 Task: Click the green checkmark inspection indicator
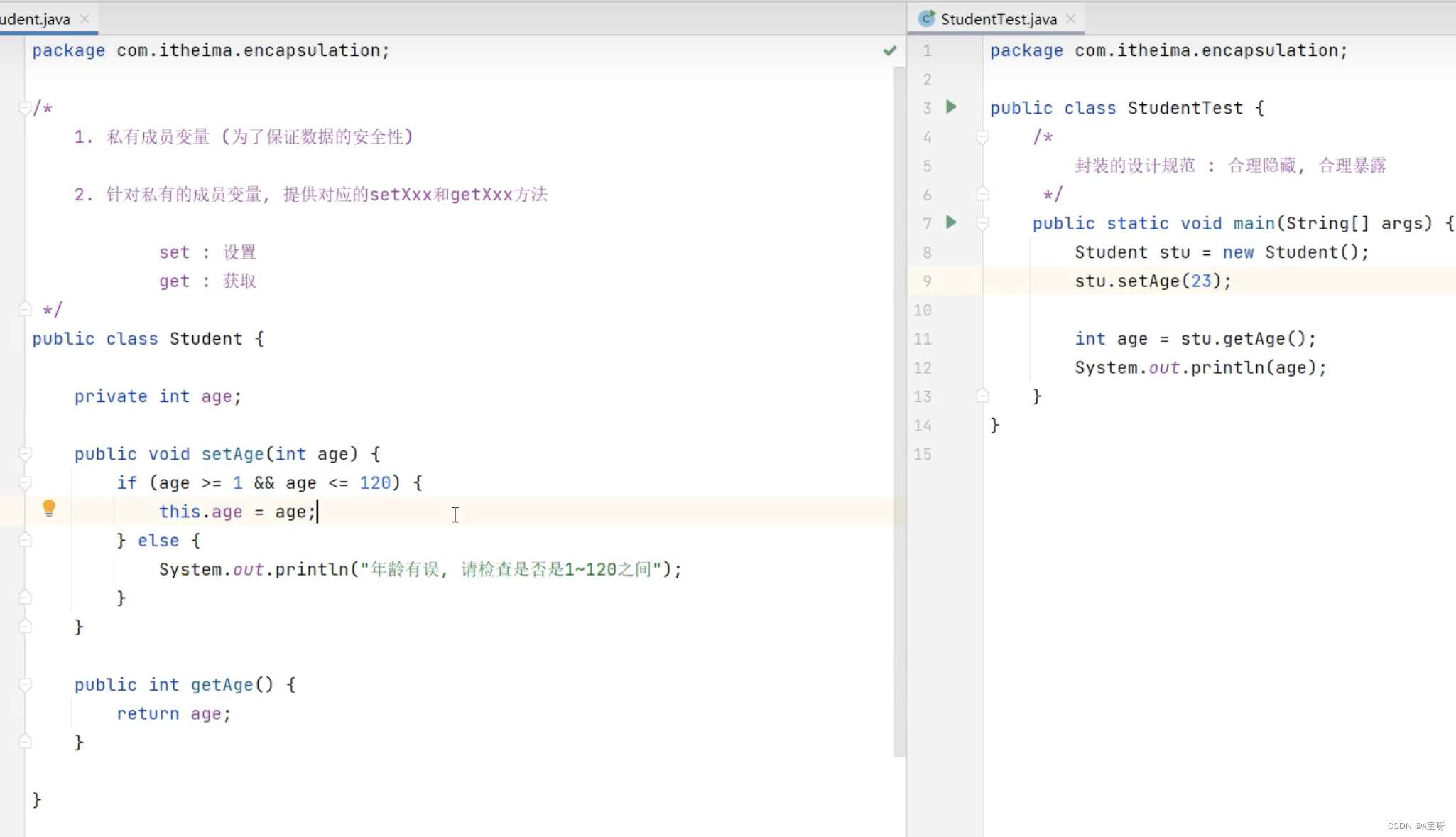(889, 50)
